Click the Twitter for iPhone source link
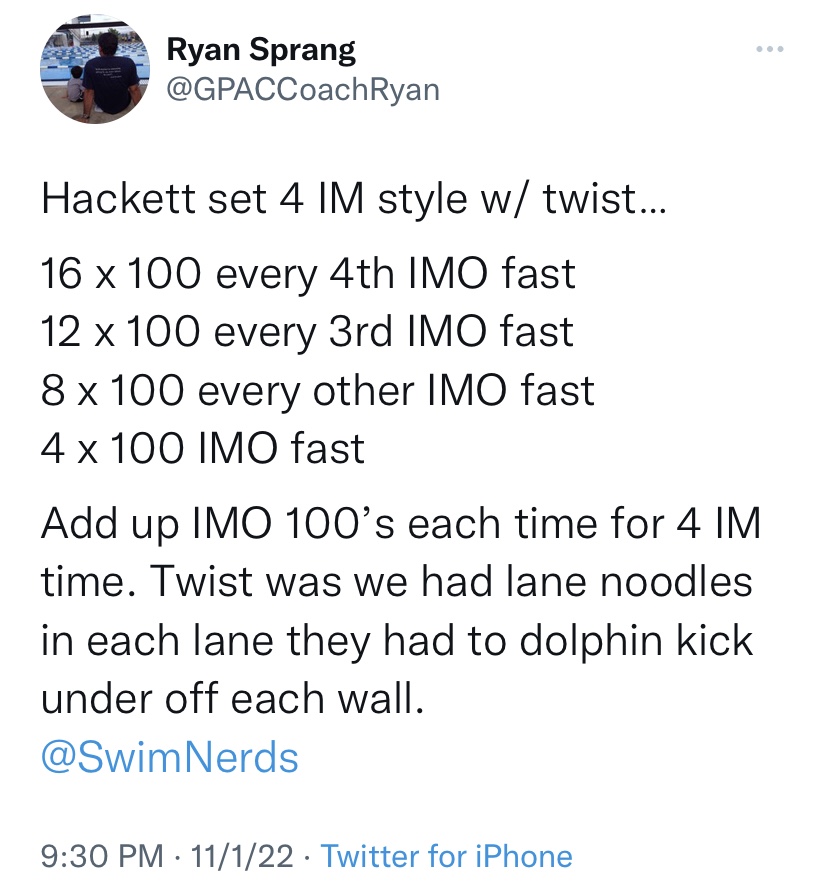Image resolution: width=828 pixels, height=891 pixels. tap(447, 856)
